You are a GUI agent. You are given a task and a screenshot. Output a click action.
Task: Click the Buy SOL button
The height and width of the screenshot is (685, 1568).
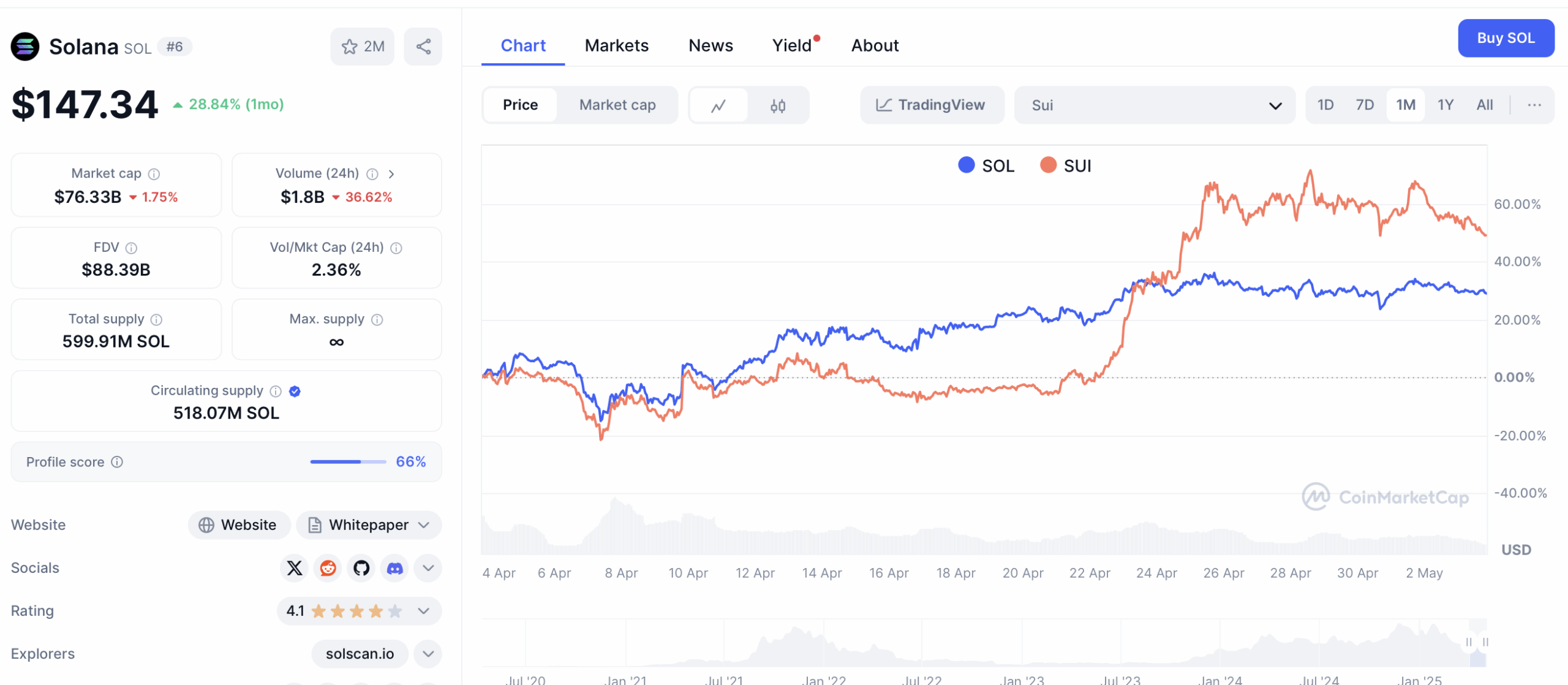[x=1506, y=38]
